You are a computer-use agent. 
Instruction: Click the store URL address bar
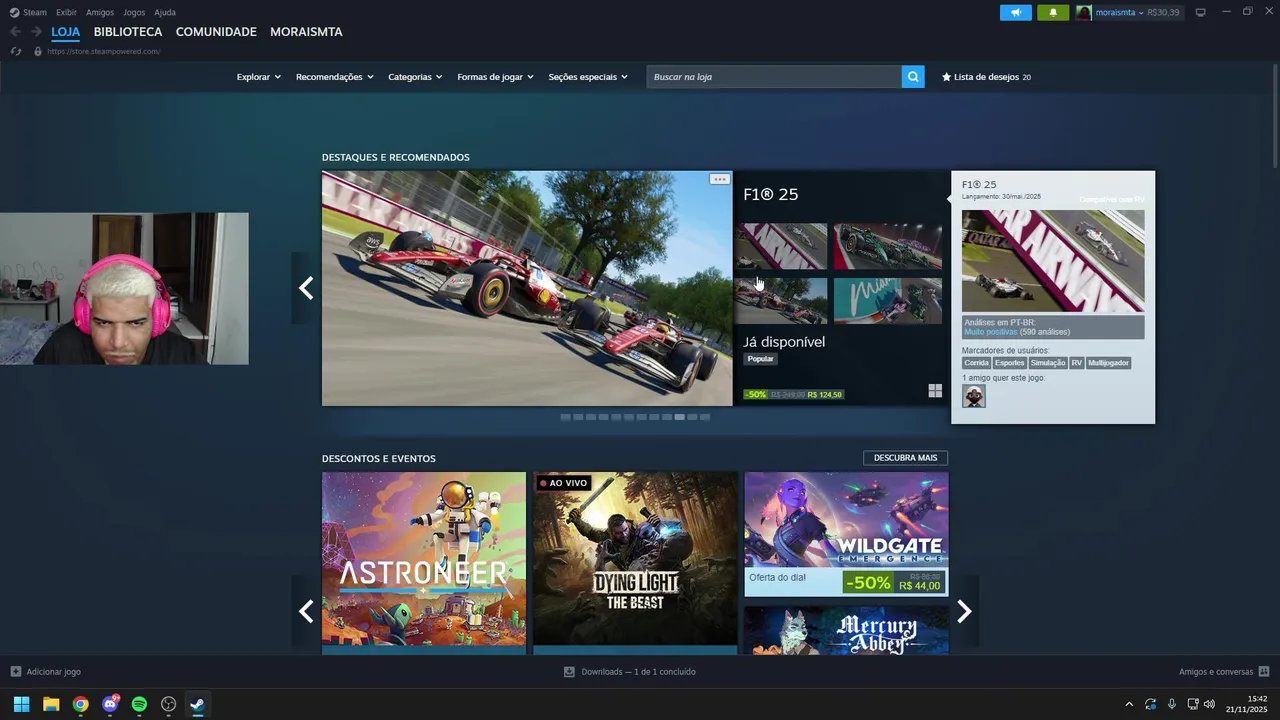tap(103, 51)
